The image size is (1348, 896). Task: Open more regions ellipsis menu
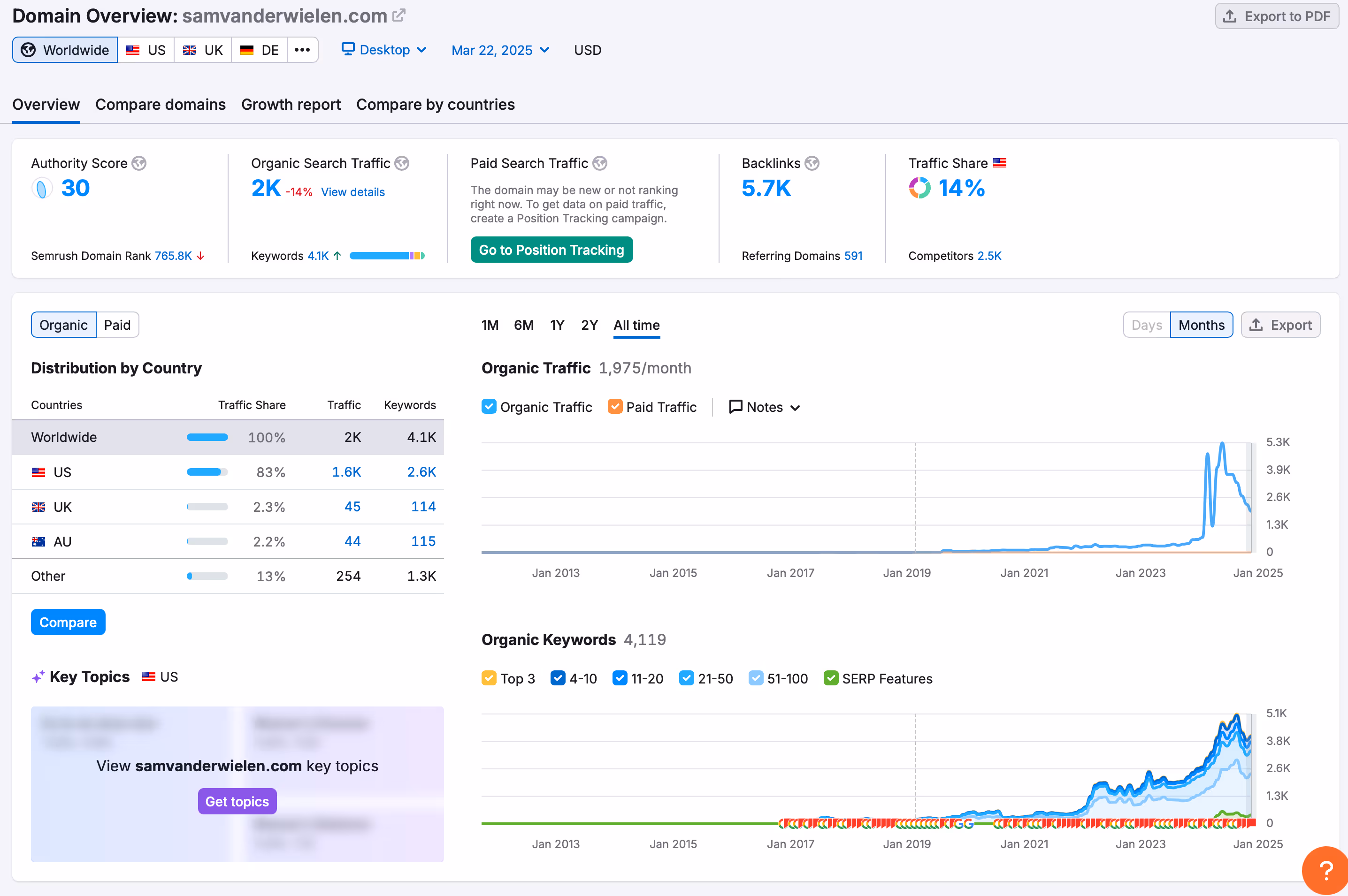coord(302,50)
